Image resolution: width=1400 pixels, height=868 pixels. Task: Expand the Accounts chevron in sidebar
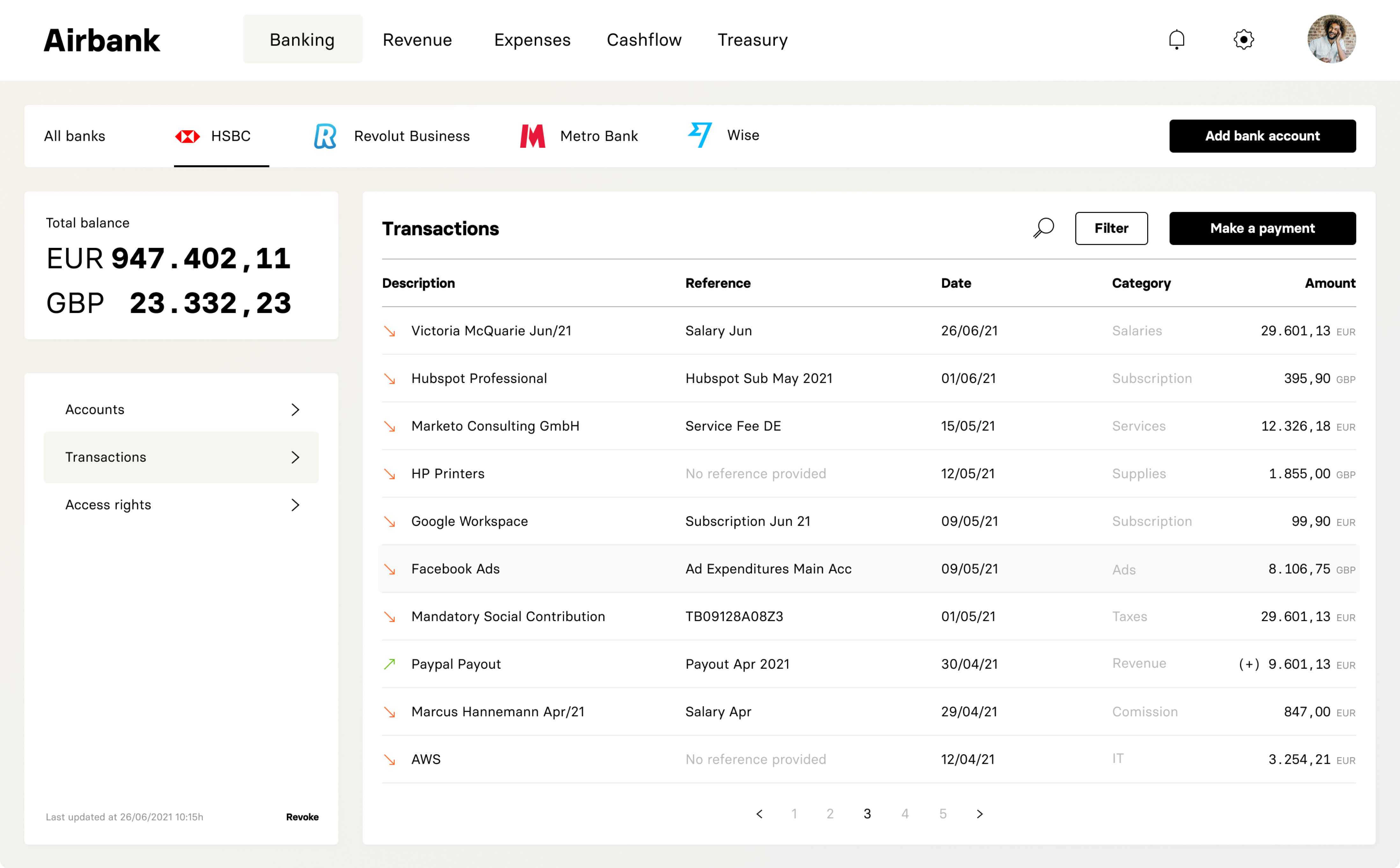pos(295,409)
